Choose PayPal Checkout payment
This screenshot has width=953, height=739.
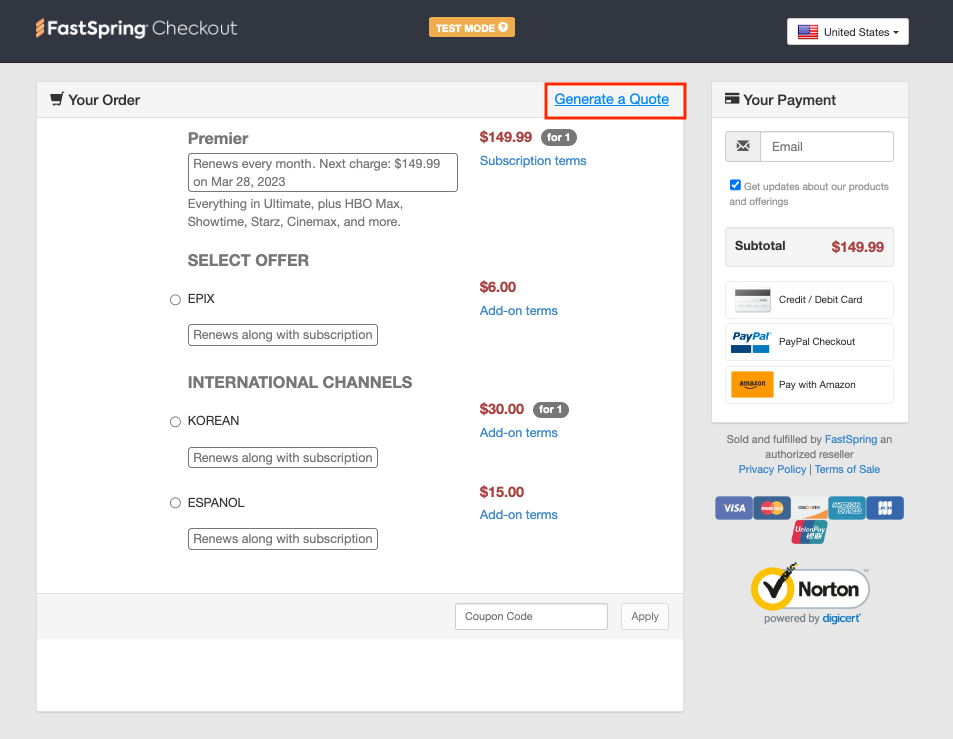(x=809, y=342)
